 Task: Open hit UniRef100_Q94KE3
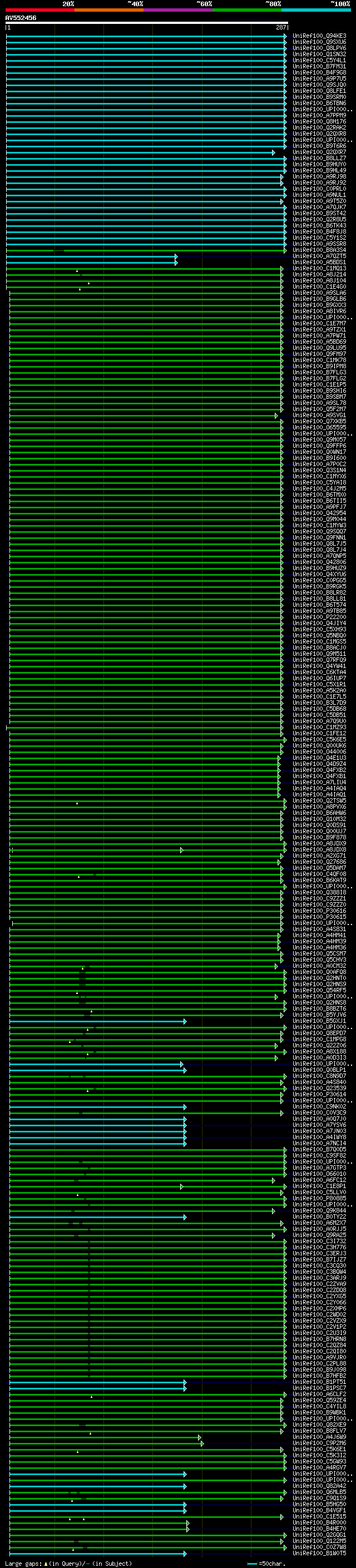tap(319, 36)
